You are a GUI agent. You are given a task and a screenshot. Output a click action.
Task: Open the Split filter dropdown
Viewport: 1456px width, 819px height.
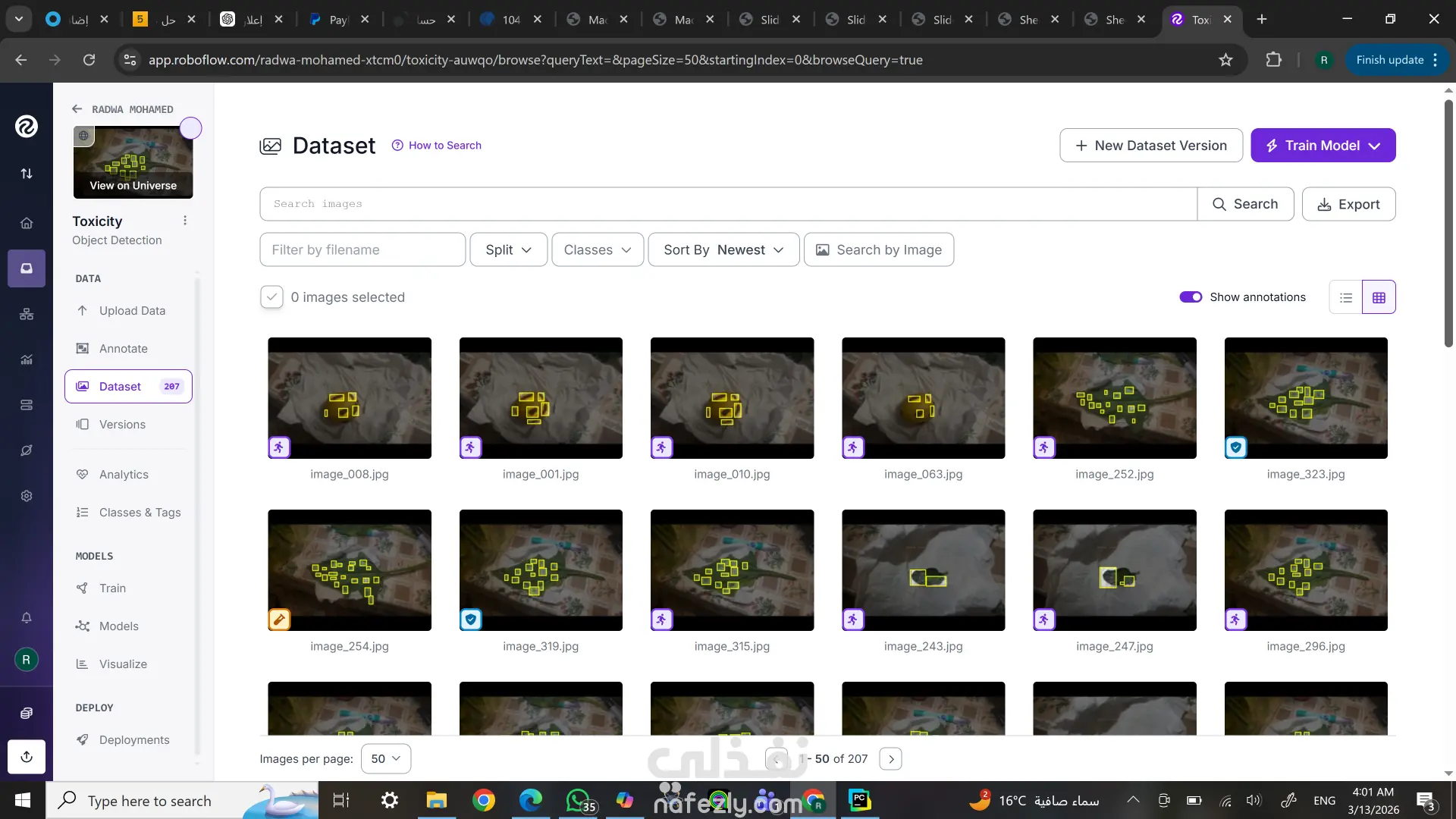click(x=508, y=249)
